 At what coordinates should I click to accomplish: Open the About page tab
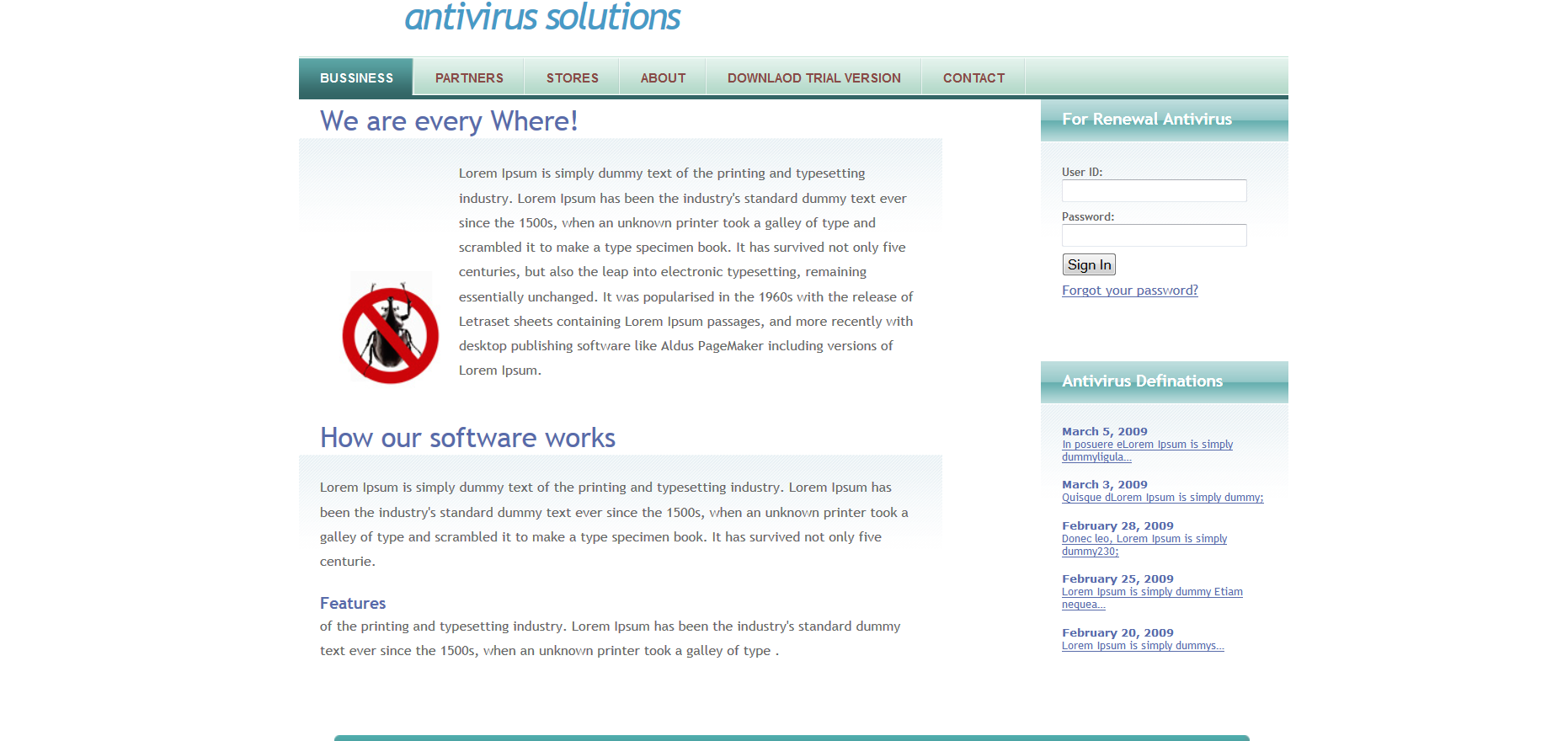tap(663, 78)
